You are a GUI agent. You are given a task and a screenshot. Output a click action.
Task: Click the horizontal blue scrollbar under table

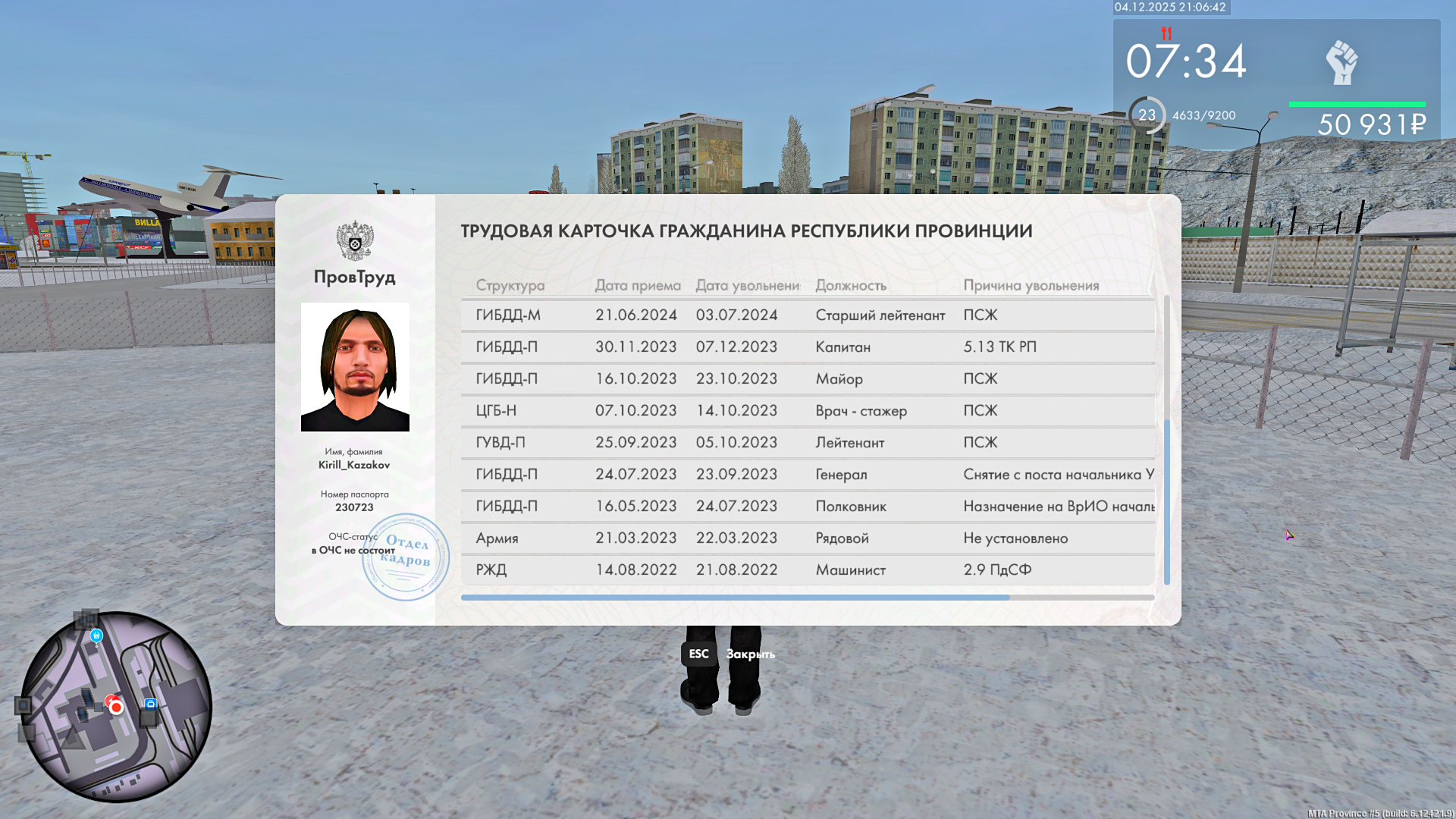(x=735, y=598)
